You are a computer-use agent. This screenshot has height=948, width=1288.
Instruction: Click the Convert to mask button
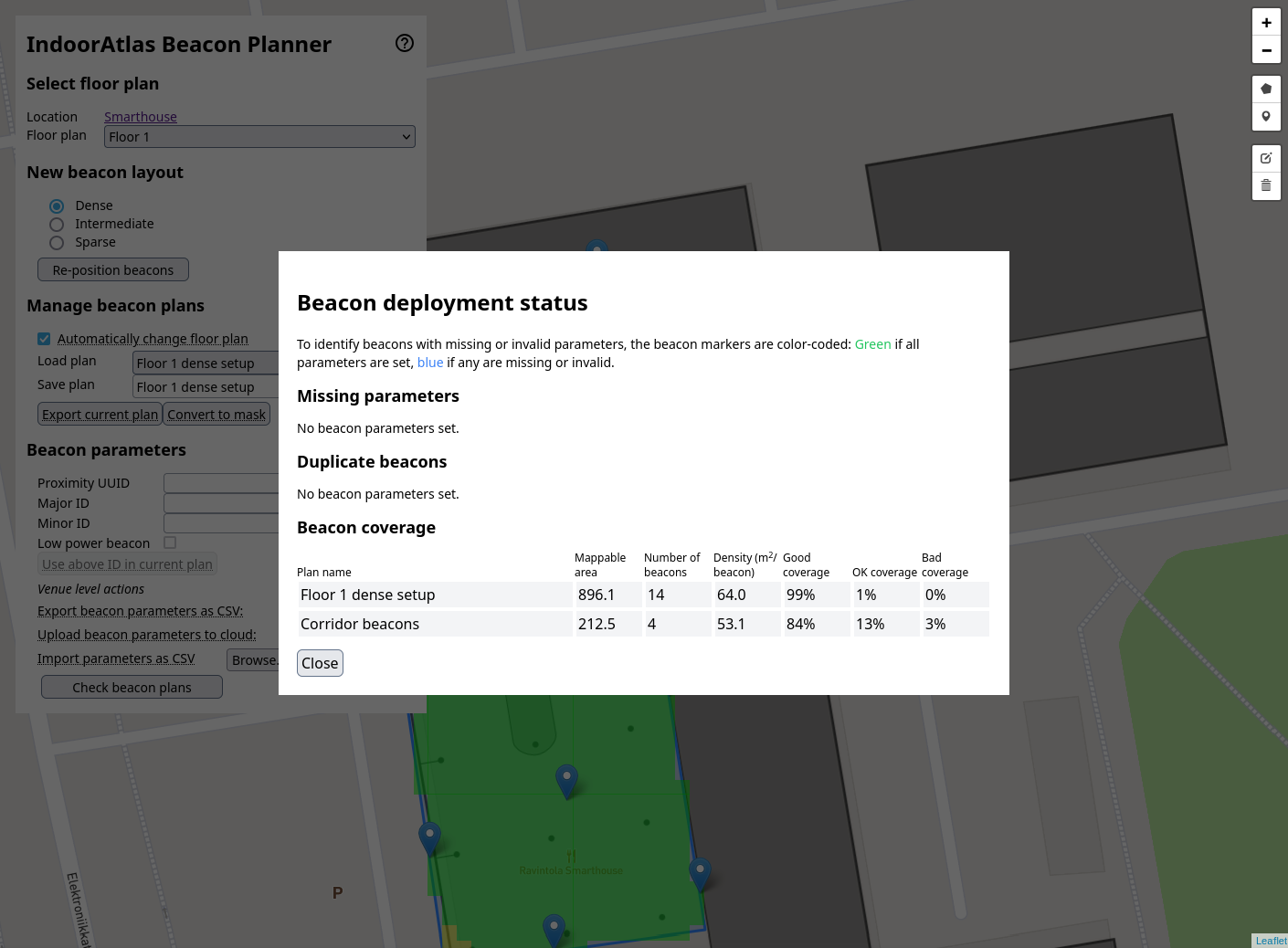216,414
